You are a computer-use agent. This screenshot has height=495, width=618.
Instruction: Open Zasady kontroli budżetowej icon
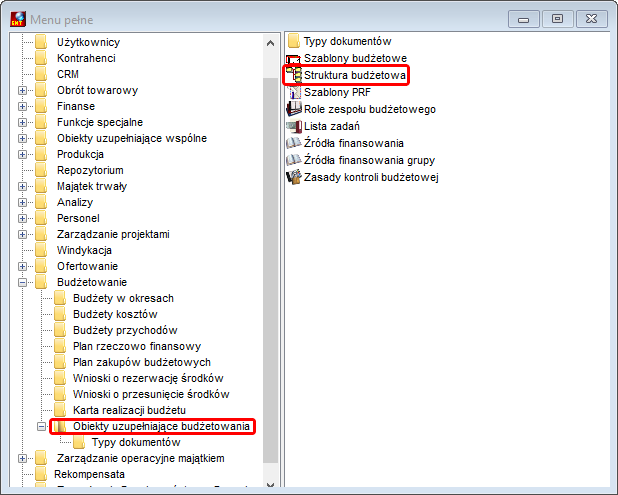point(294,177)
